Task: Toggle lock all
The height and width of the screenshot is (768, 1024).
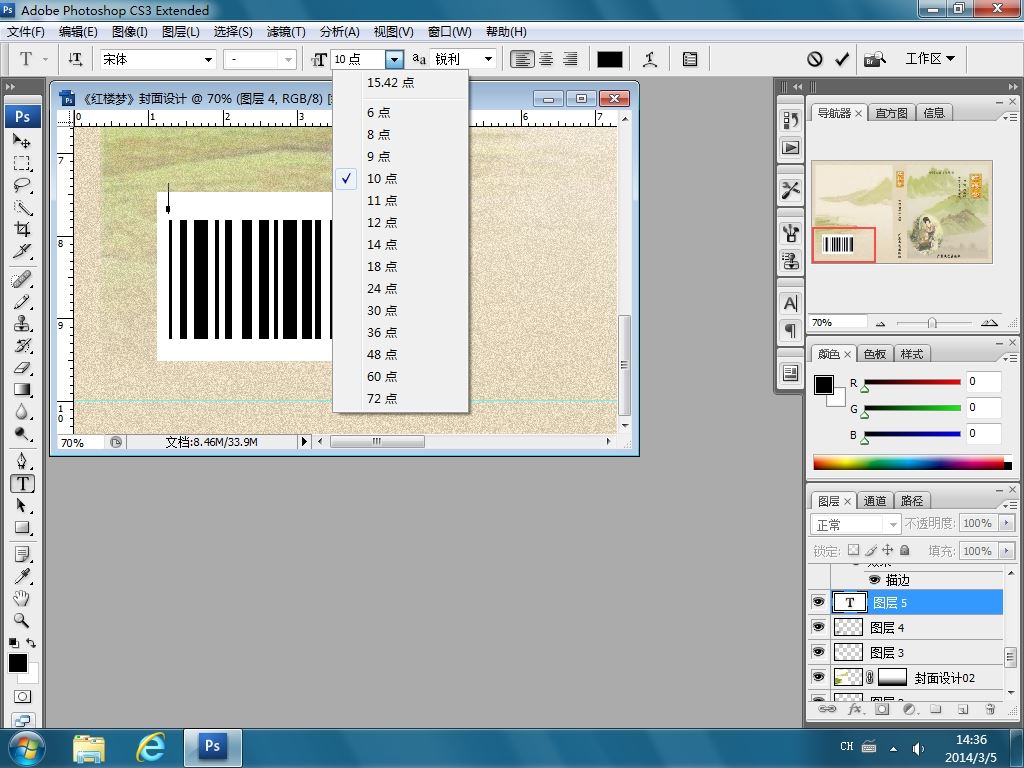Action: [x=904, y=551]
